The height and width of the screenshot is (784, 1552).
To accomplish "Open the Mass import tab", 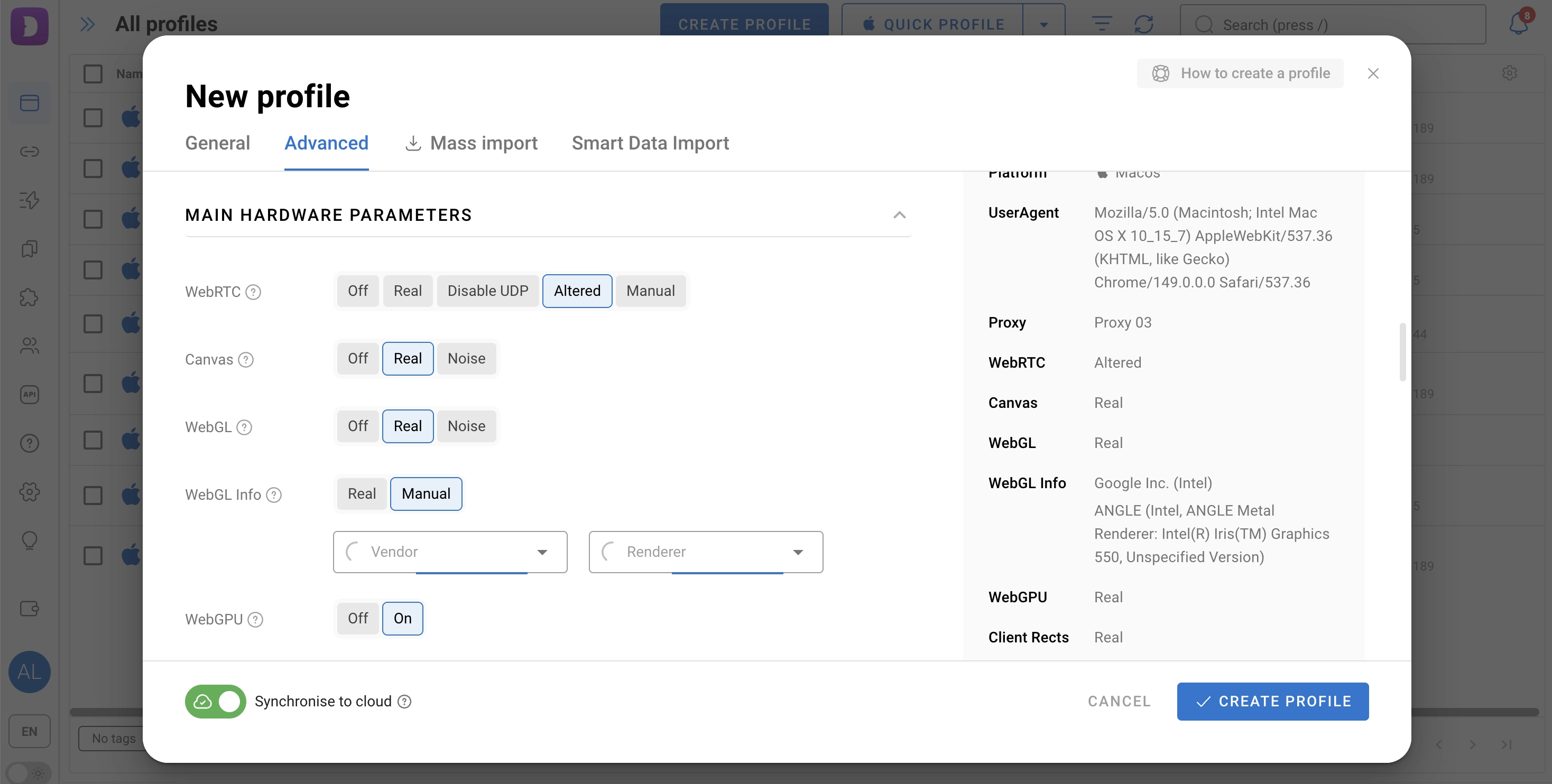I will [471, 143].
